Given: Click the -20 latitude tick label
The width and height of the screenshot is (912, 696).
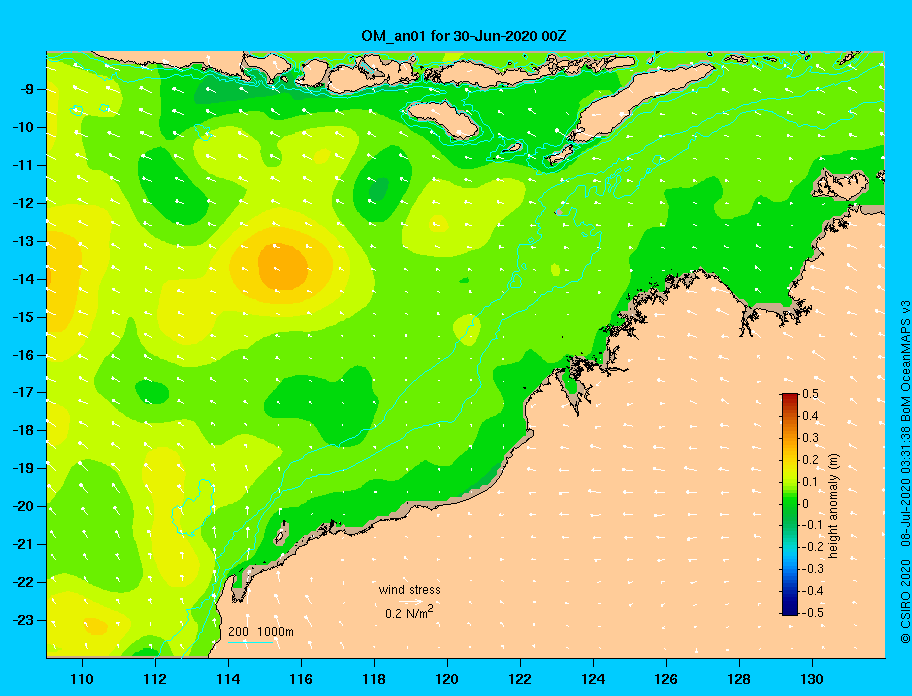Looking at the screenshot, I should (24, 506).
